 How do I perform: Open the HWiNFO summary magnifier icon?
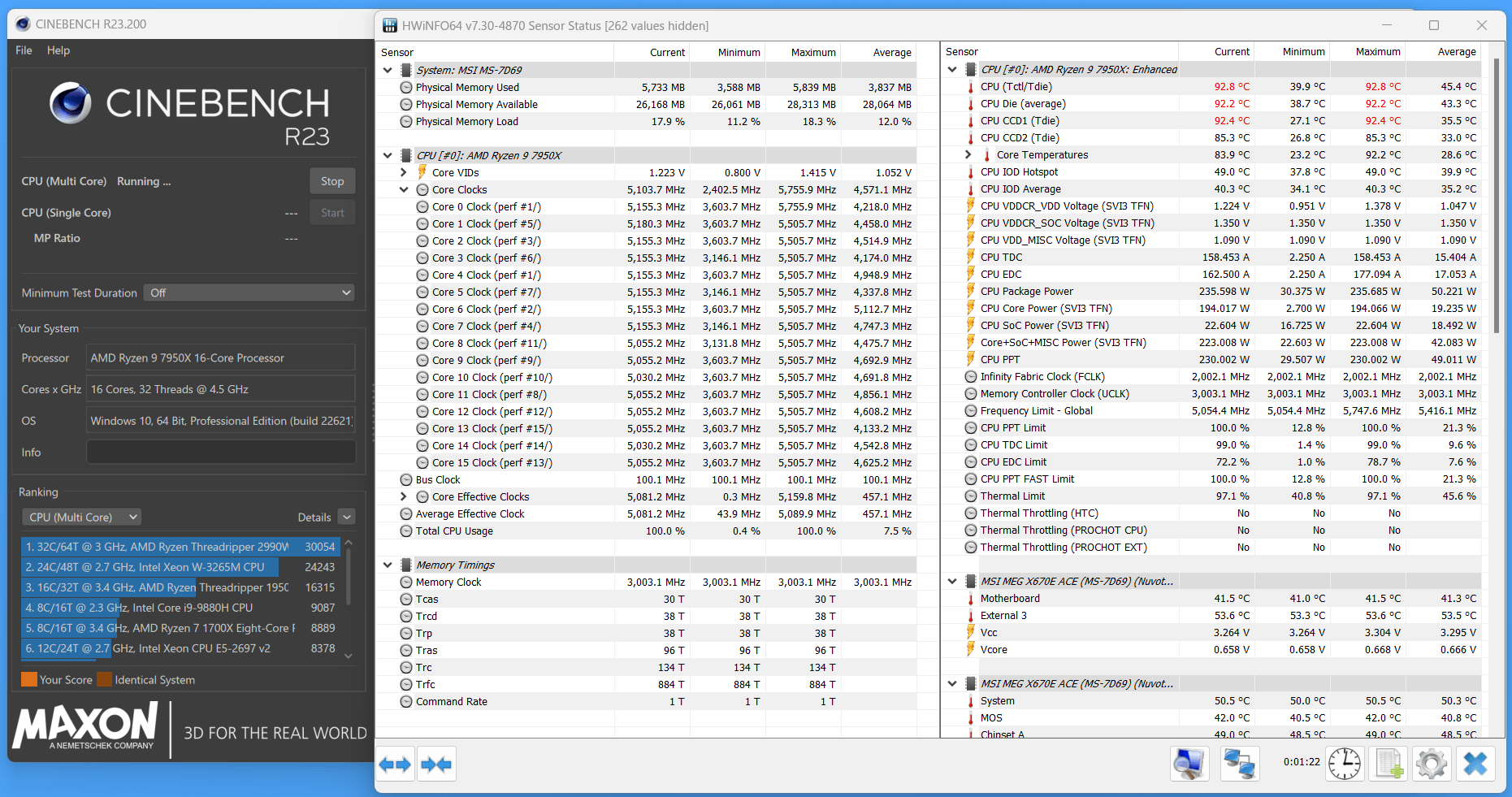click(x=1189, y=764)
